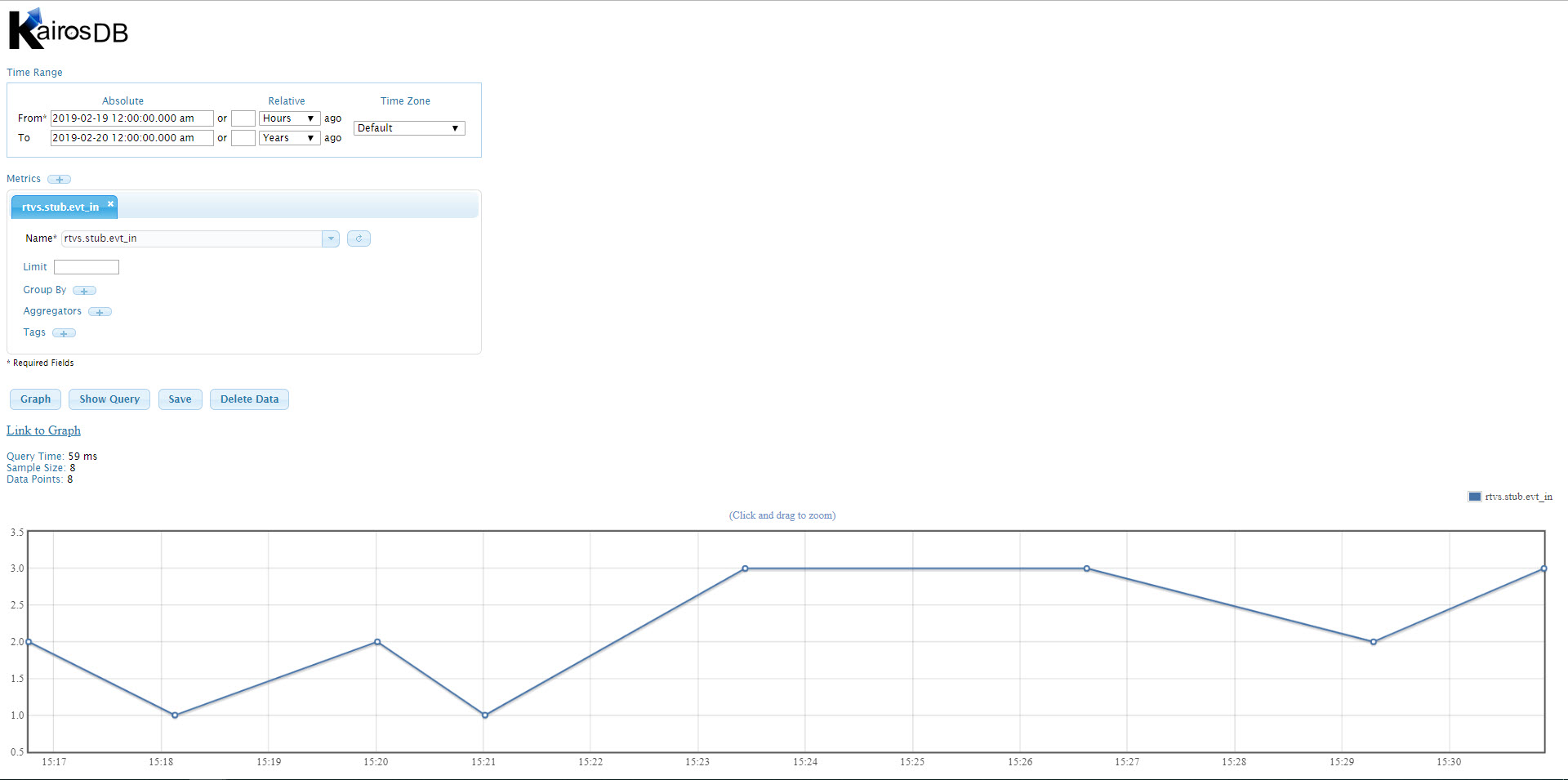The image size is (1568, 780).
Task: Open the Default Time Zone dropdown
Action: pos(408,127)
